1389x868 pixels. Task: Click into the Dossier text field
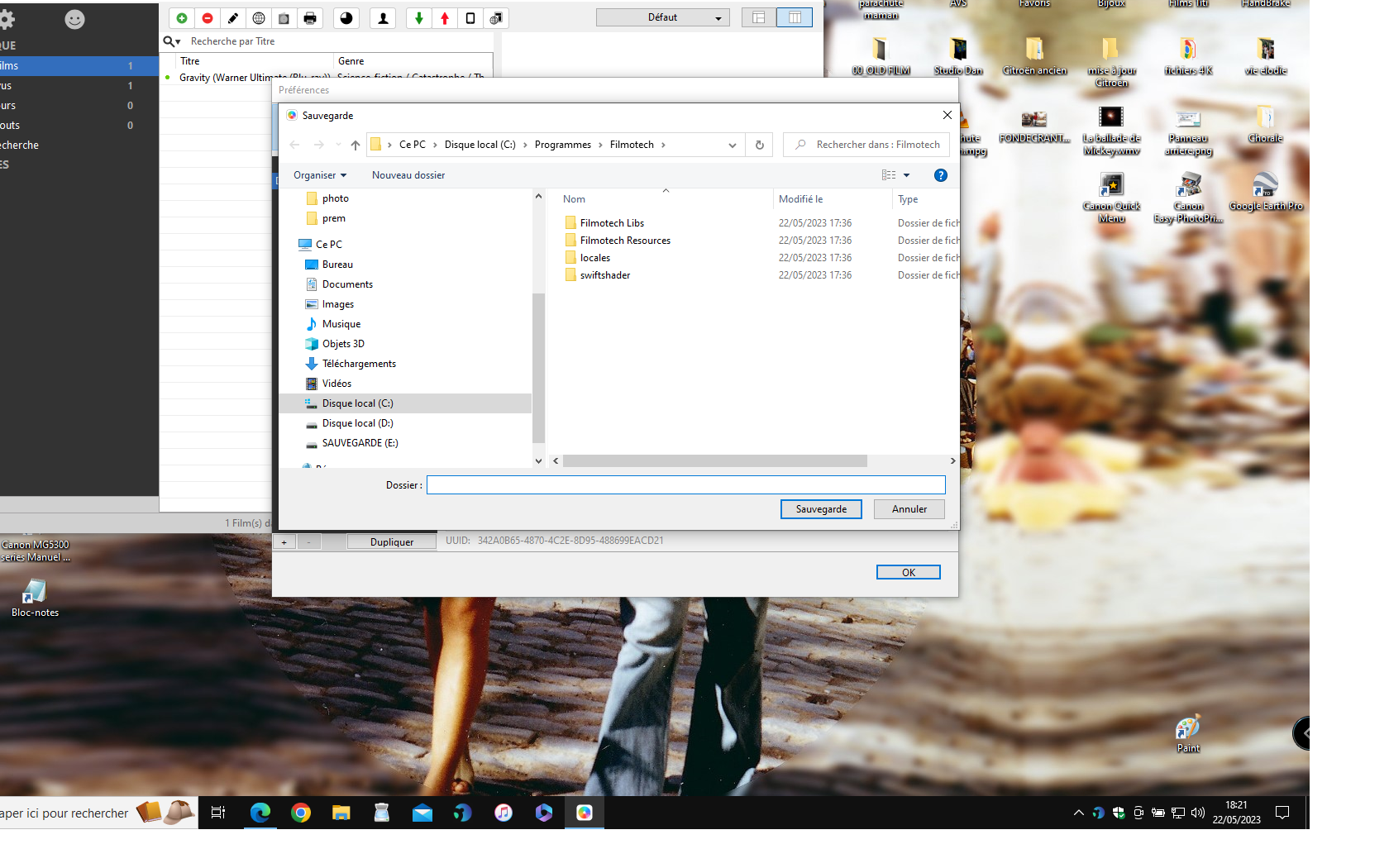coord(685,485)
